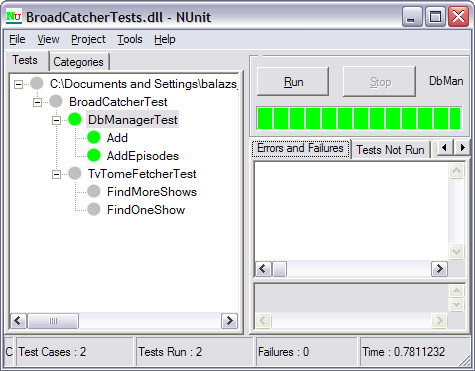Click stack trace pane scroll right arrow
475x371 pixels.
pos(439,321)
